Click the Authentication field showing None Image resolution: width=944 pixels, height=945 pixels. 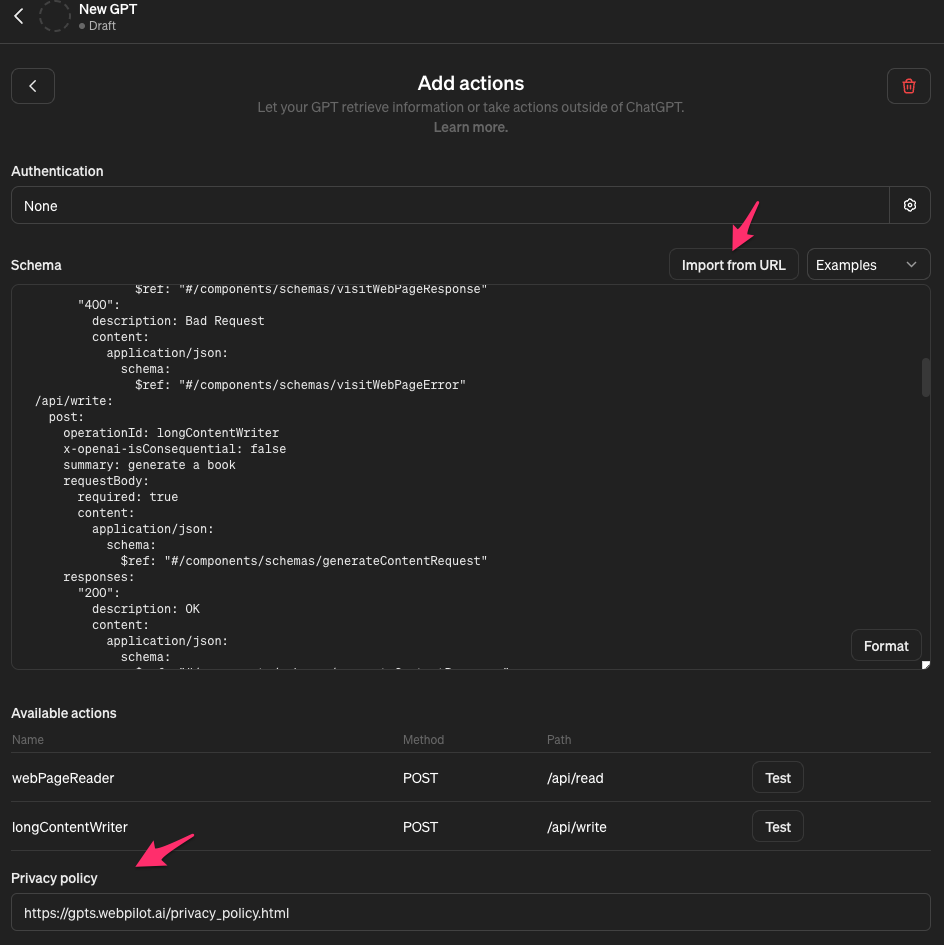coord(450,205)
